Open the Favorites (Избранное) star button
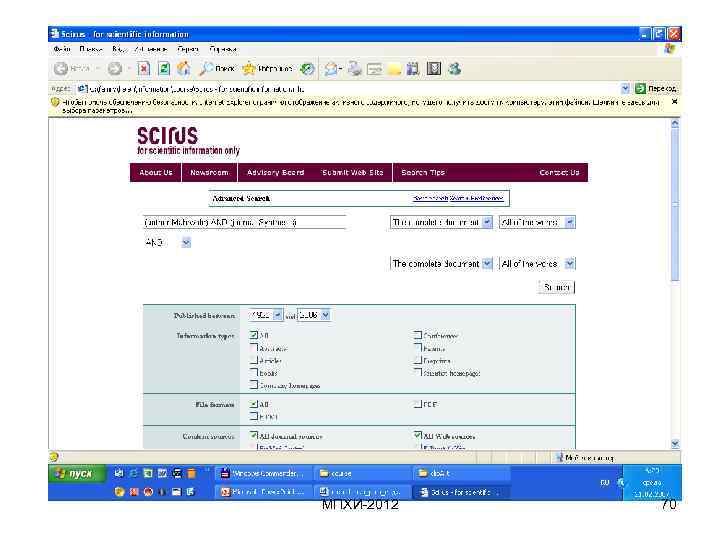This screenshot has height=540, width=720. pyautogui.click(x=267, y=69)
